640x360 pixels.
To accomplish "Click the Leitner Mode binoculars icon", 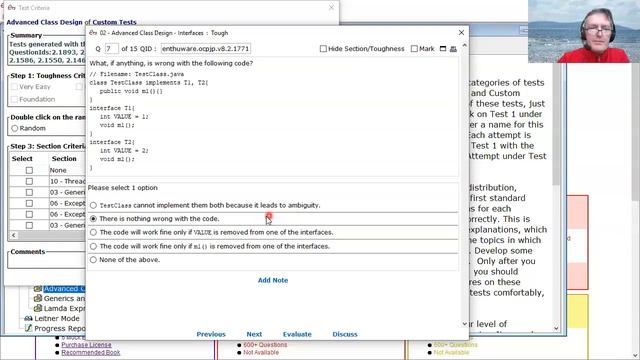I will (28, 318).
